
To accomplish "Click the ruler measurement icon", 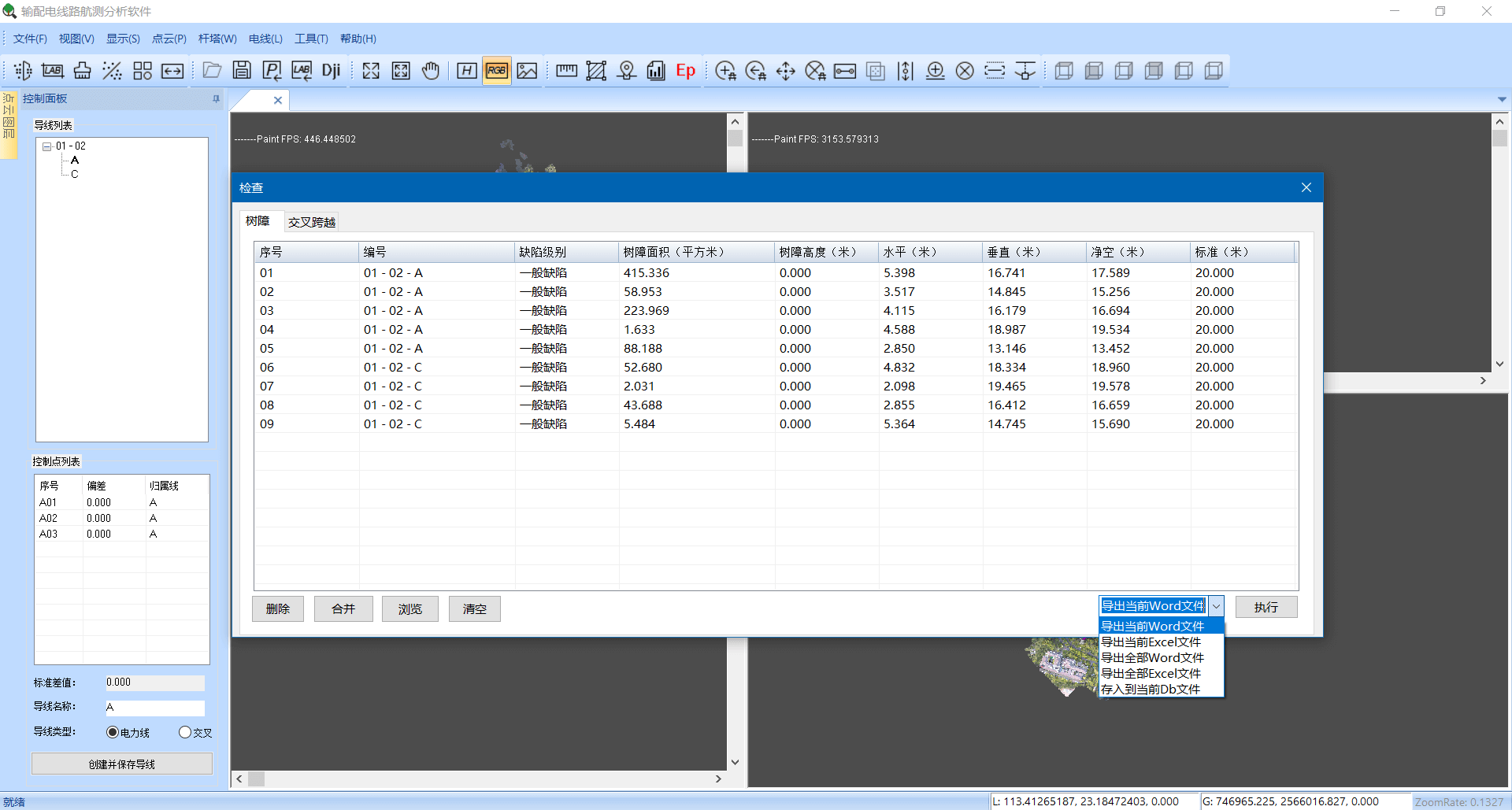I will coord(566,70).
